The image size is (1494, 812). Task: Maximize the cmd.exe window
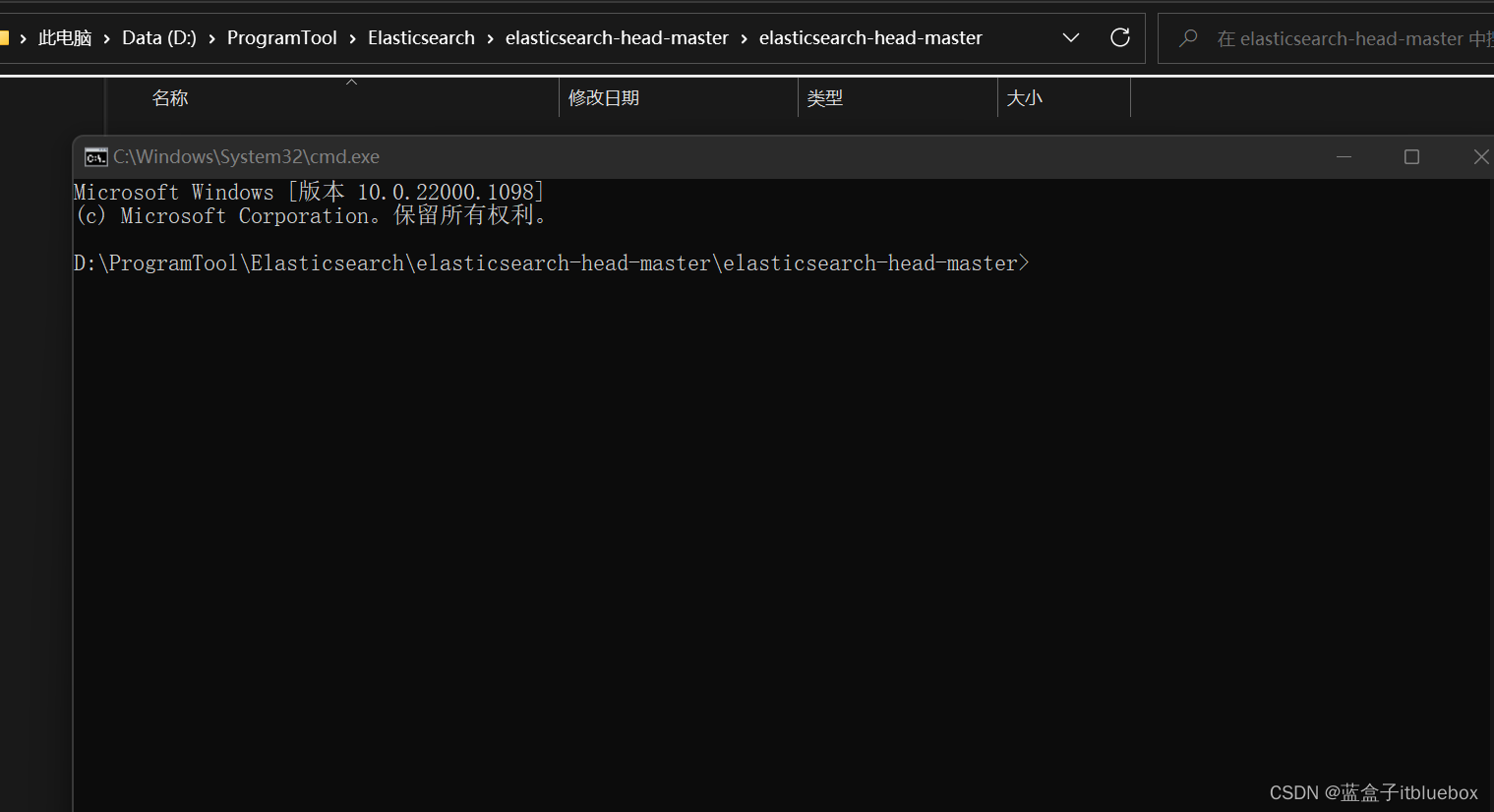pos(1411,157)
